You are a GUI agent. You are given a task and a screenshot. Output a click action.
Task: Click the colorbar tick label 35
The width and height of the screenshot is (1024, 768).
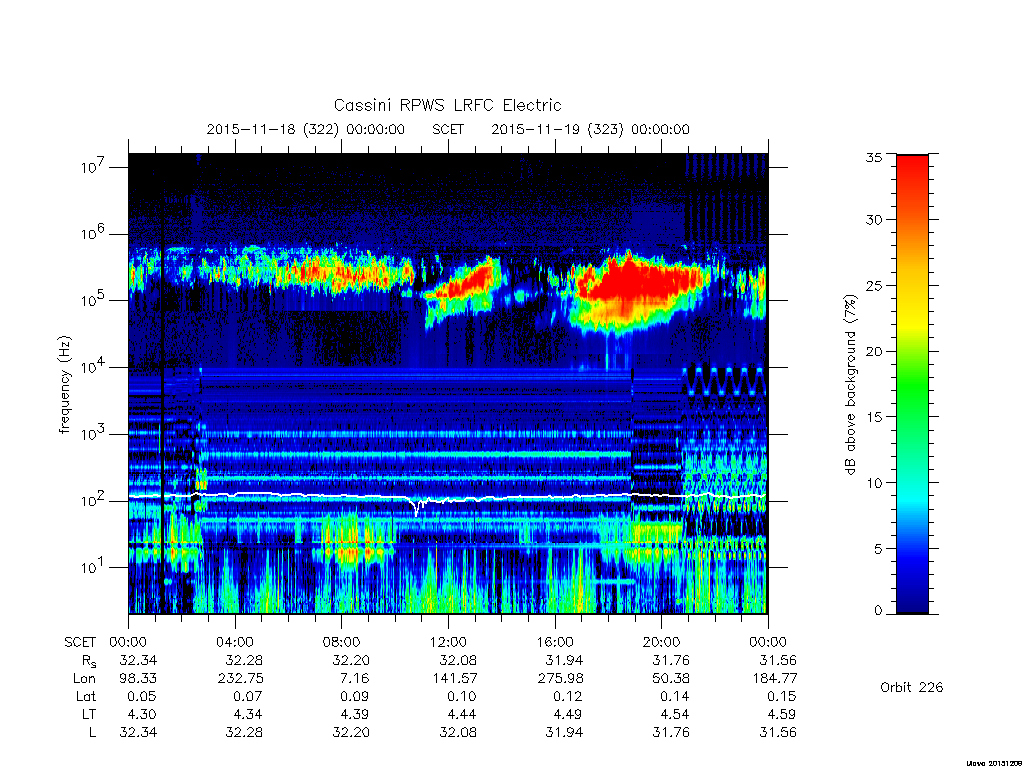pyautogui.click(x=873, y=157)
